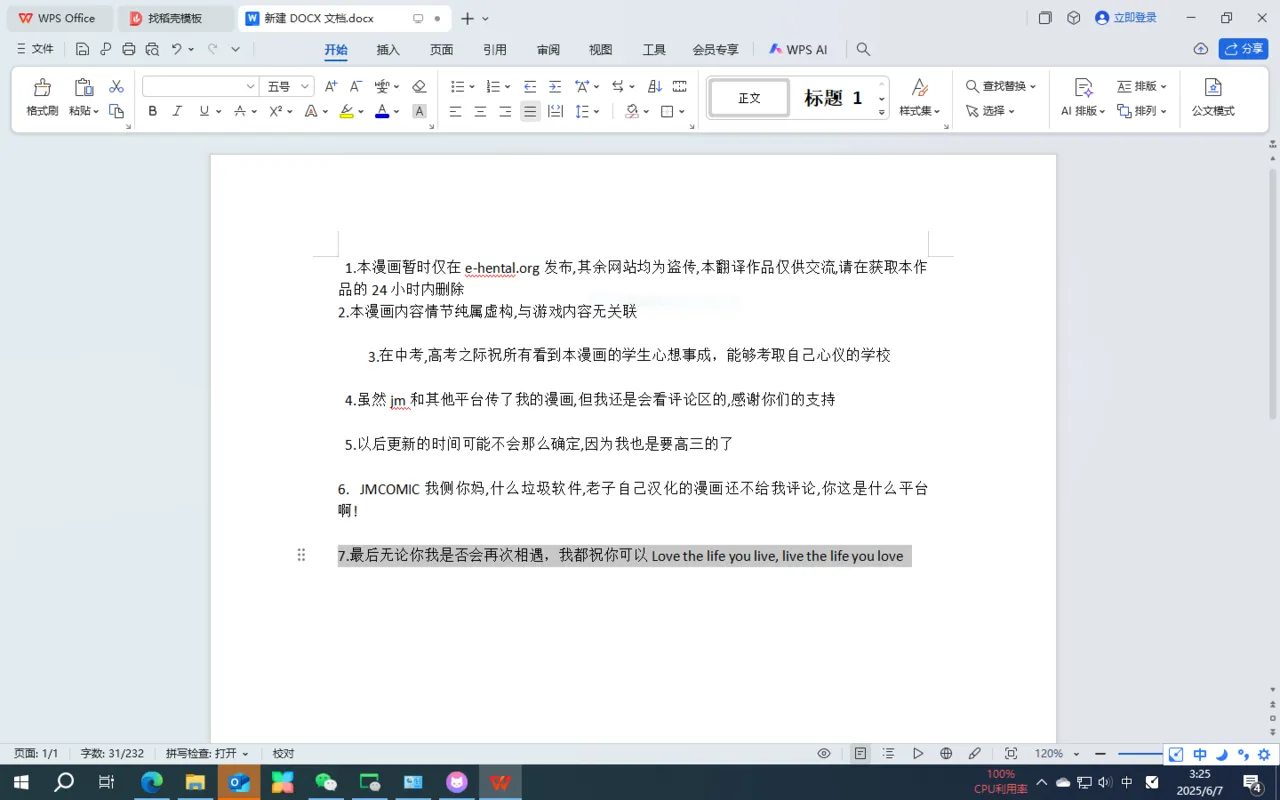Open the web layout view icon
The height and width of the screenshot is (800, 1280).
click(x=946, y=753)
